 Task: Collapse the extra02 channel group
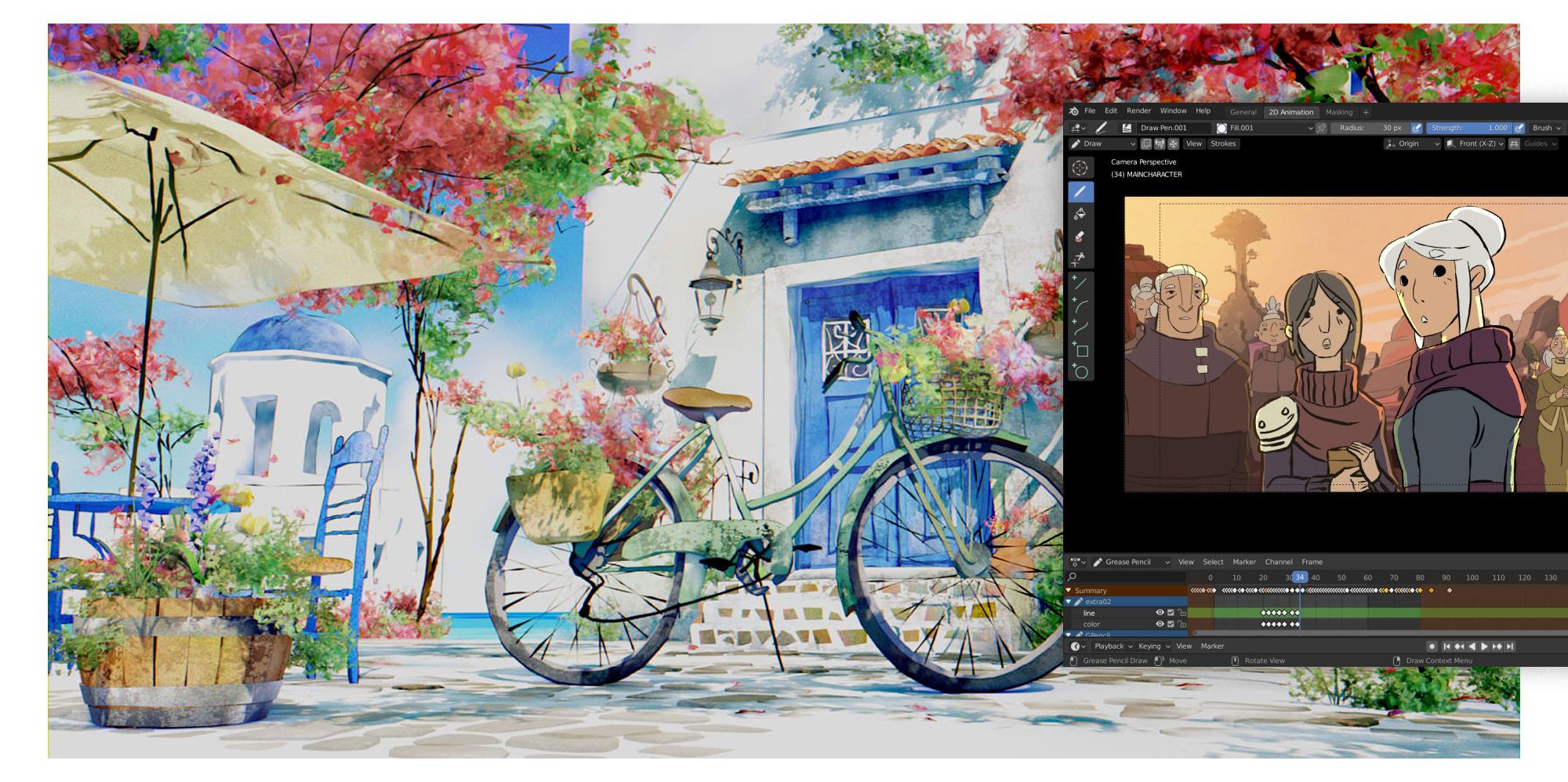point(1069,602)
